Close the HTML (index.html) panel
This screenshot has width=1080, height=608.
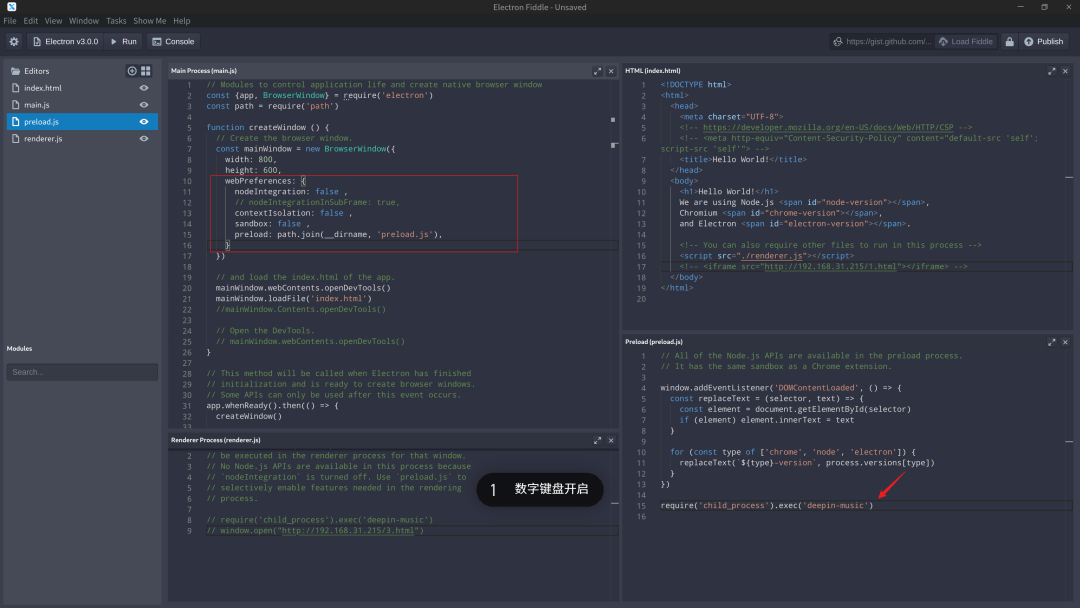(1065, 71)
